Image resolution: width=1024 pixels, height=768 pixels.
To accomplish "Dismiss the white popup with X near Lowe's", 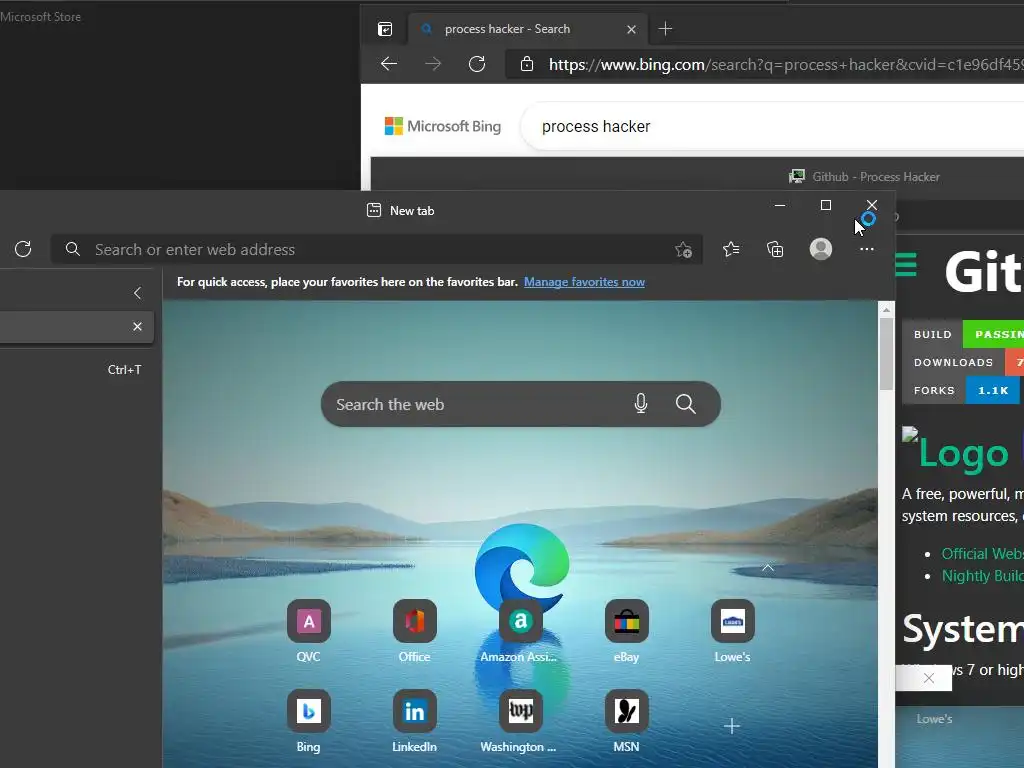I will (928, 678).
